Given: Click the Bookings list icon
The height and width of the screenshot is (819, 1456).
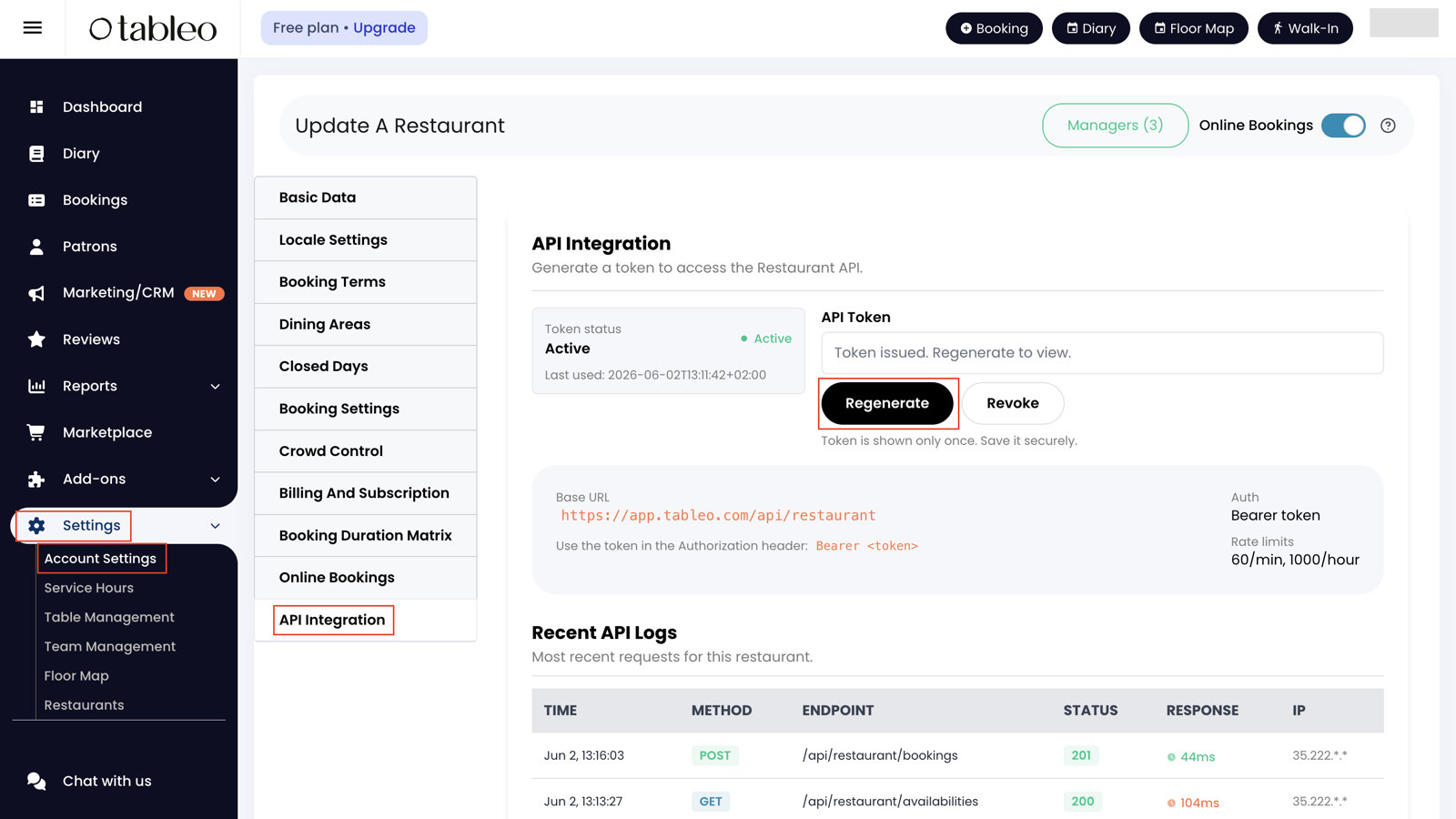Looking at the screenshot, I should pyautogui.click(x=36, y=200).
